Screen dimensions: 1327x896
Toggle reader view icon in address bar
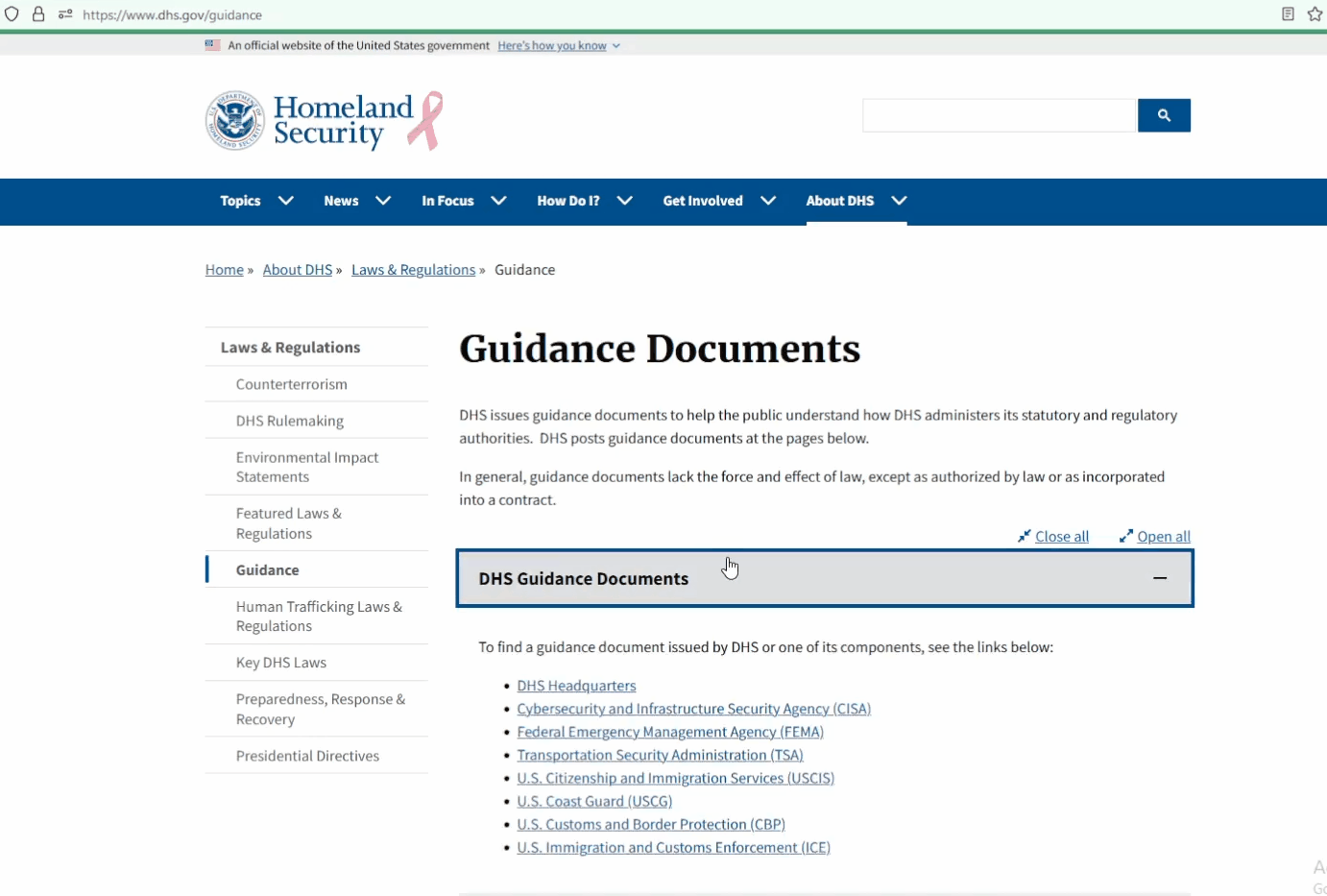(x=1288, y=14)
